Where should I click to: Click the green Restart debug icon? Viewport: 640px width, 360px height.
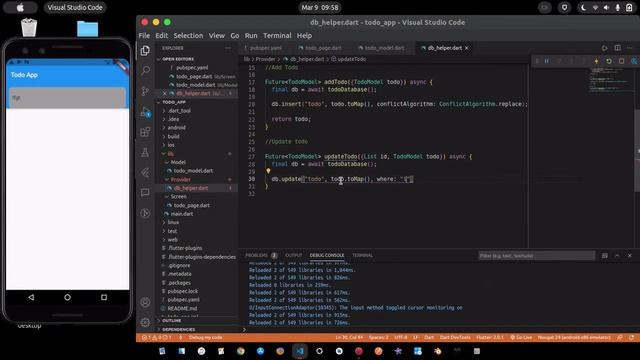(x=609, y=61)
